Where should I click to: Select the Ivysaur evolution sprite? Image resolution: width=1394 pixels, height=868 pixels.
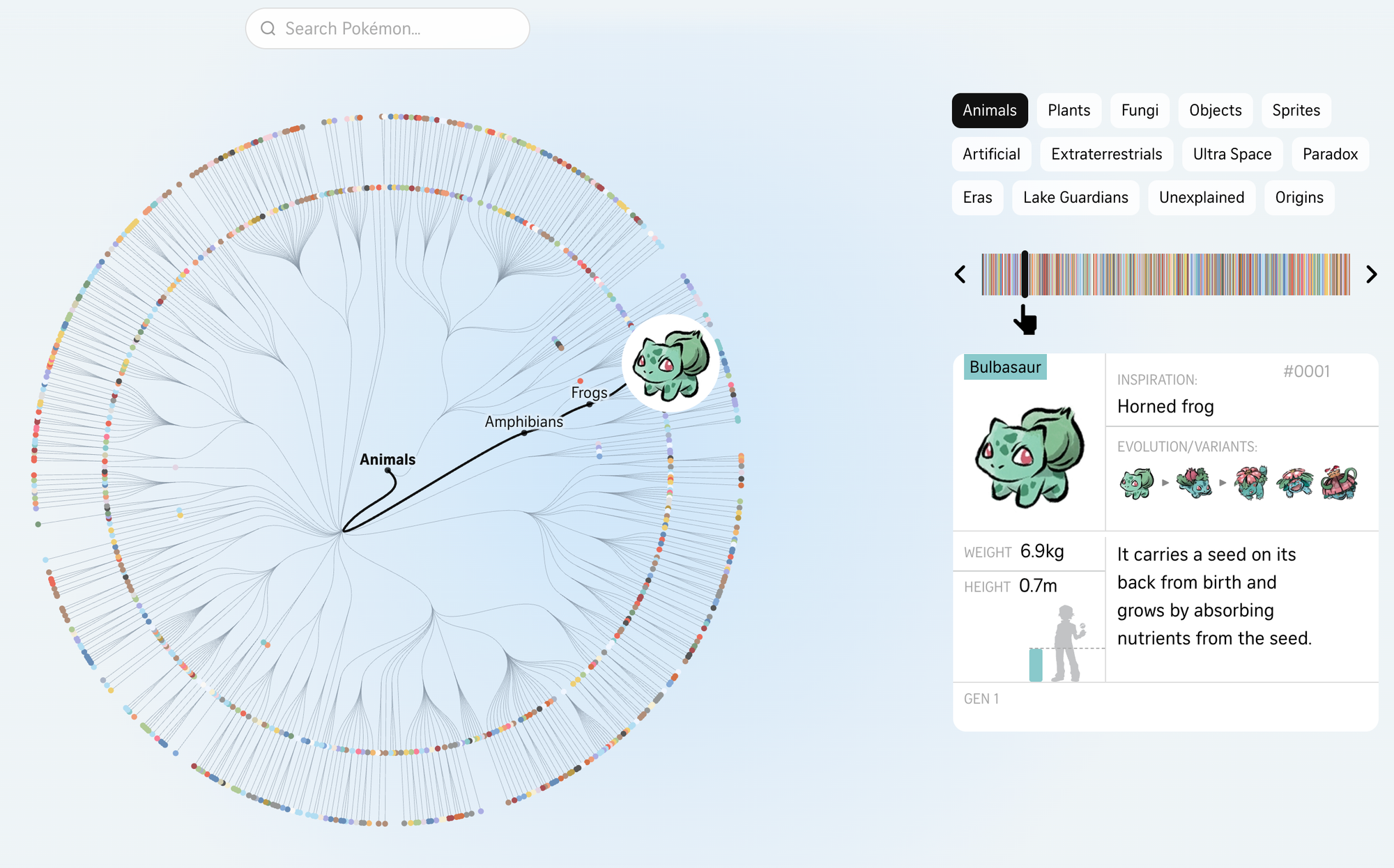[1194, 482]
